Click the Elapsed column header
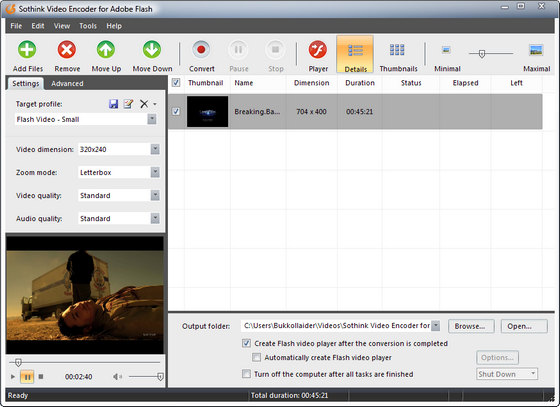This screenshot has width=560, height=407. tap(465, 83)
